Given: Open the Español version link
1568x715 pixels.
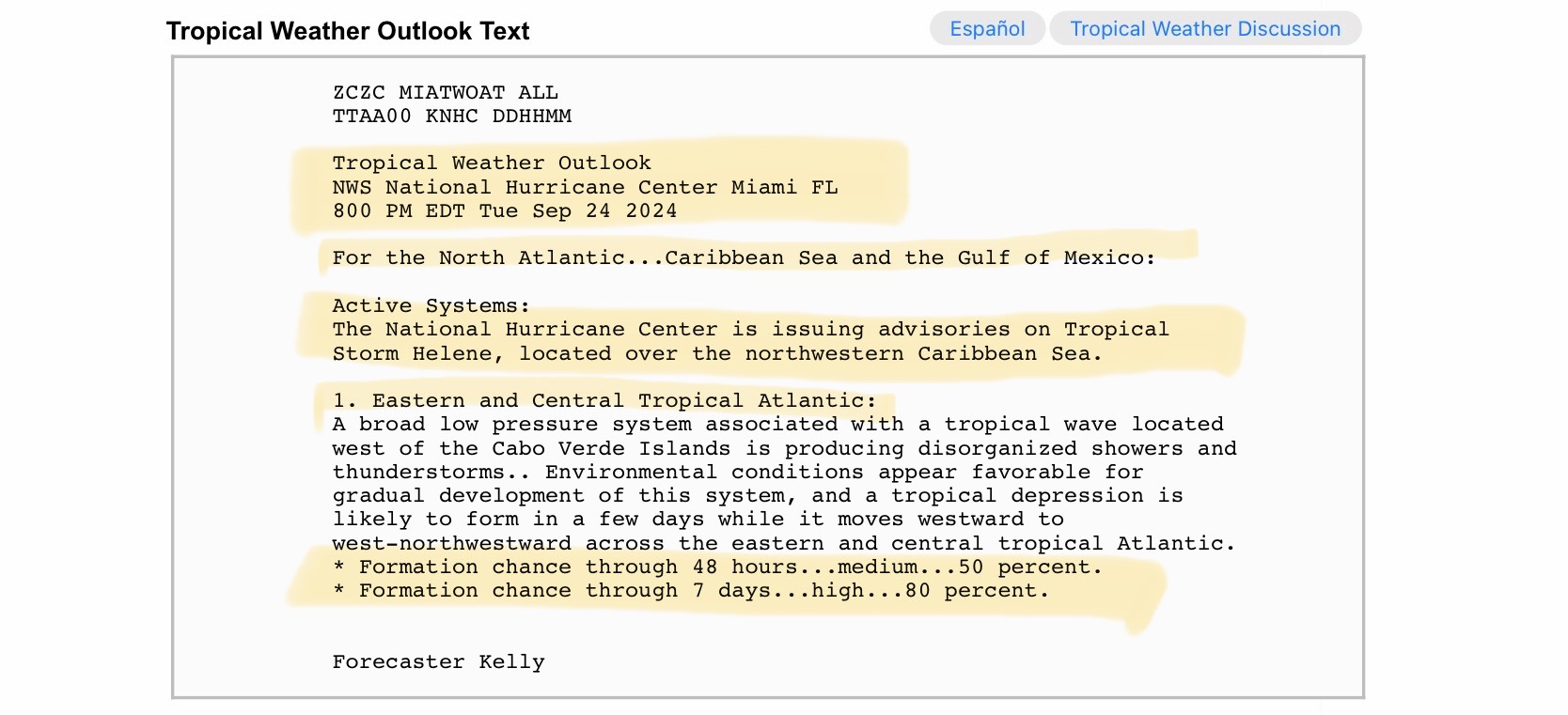Looking at the screenshot, I should point(987,28).
